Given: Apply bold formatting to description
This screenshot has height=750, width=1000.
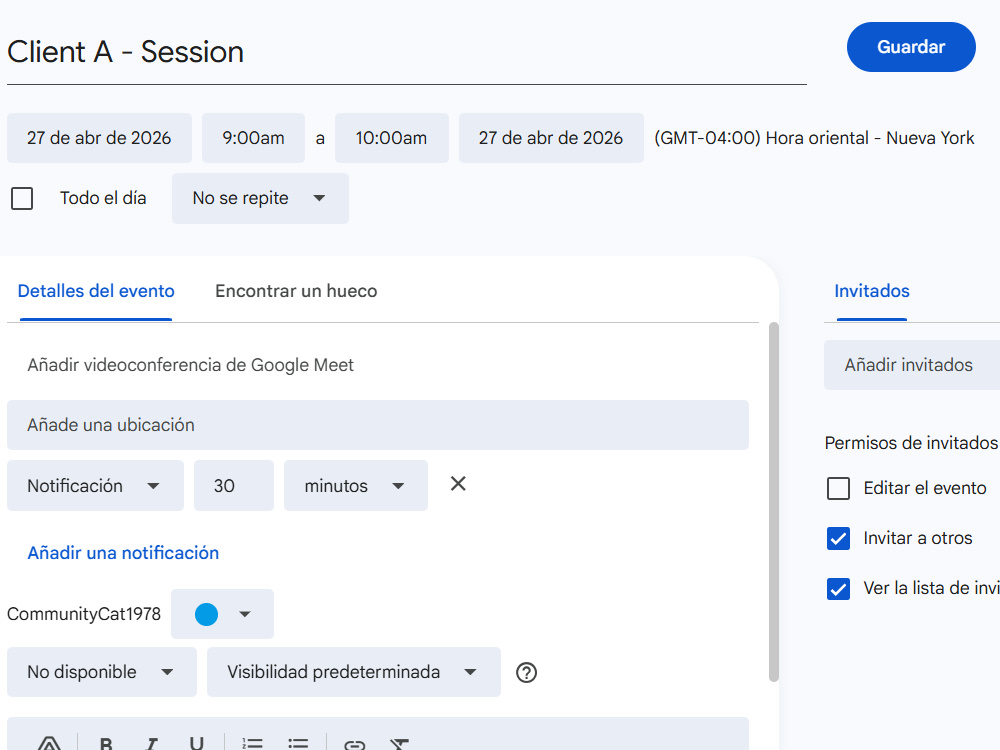Looking at the screenshot, I should [107, 743].
